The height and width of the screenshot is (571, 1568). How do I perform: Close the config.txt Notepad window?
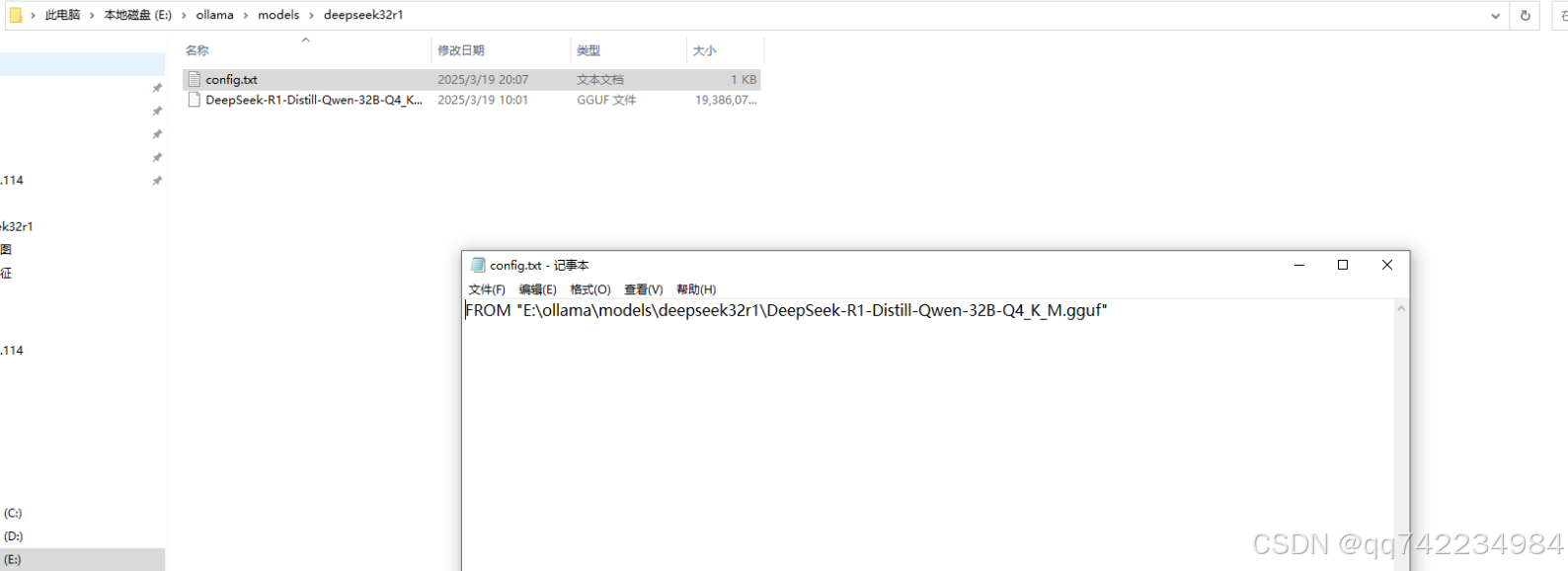(1386, 265)
